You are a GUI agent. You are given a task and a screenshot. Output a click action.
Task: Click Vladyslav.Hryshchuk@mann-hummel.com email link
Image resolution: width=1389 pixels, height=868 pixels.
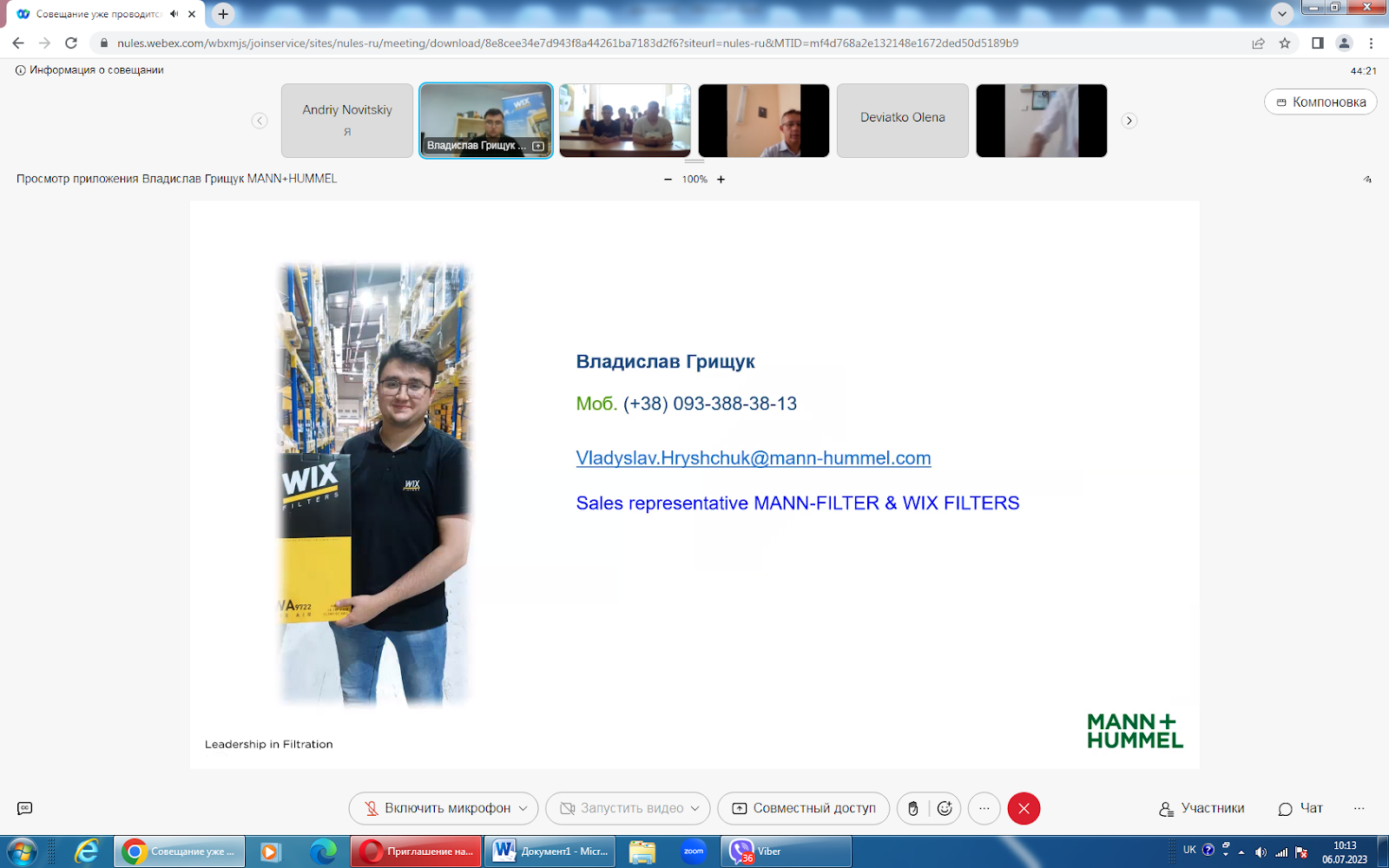(x=754, y=458)
